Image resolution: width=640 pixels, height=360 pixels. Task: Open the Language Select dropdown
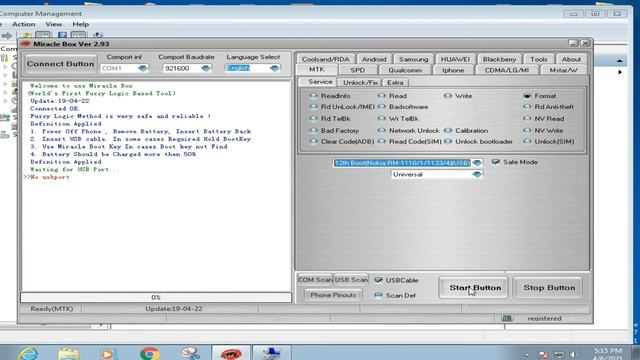275,69
